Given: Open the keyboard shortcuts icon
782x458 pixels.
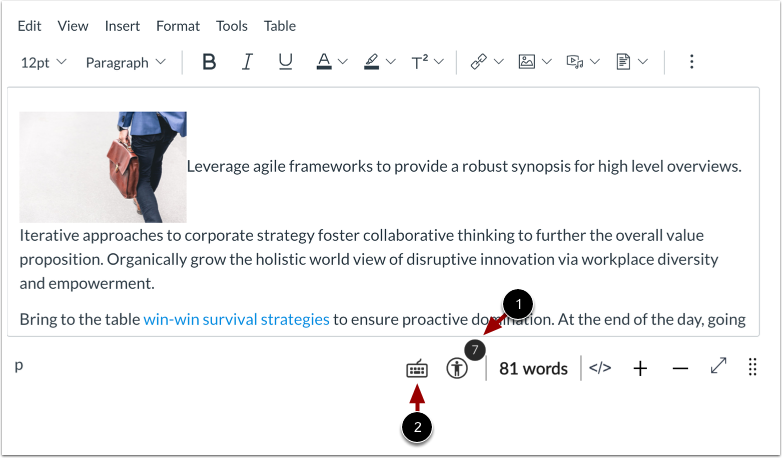Looking at the screenshot, I should click(x=417, y=368).
